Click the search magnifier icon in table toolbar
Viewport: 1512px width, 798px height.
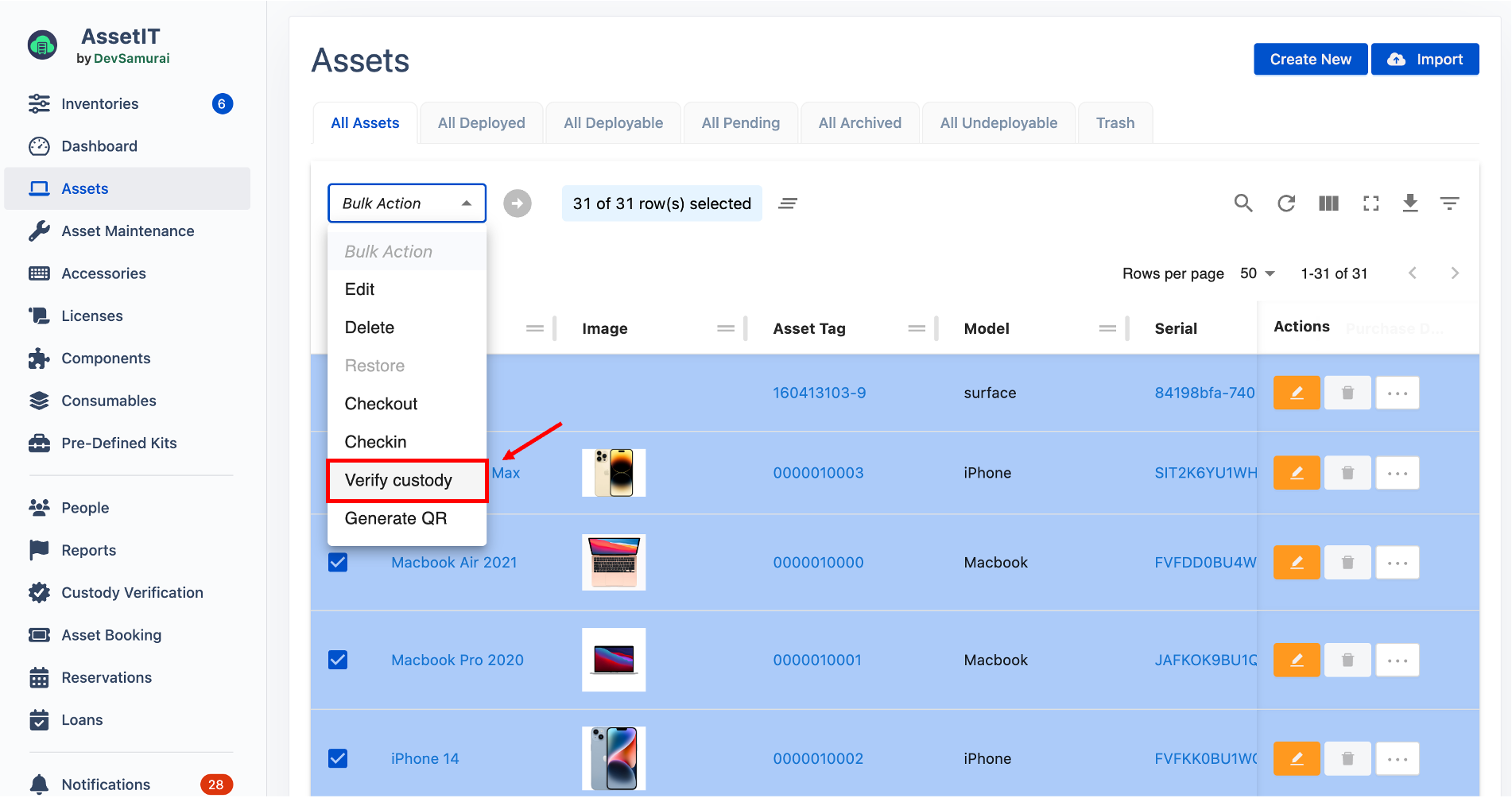(1243, 203)
